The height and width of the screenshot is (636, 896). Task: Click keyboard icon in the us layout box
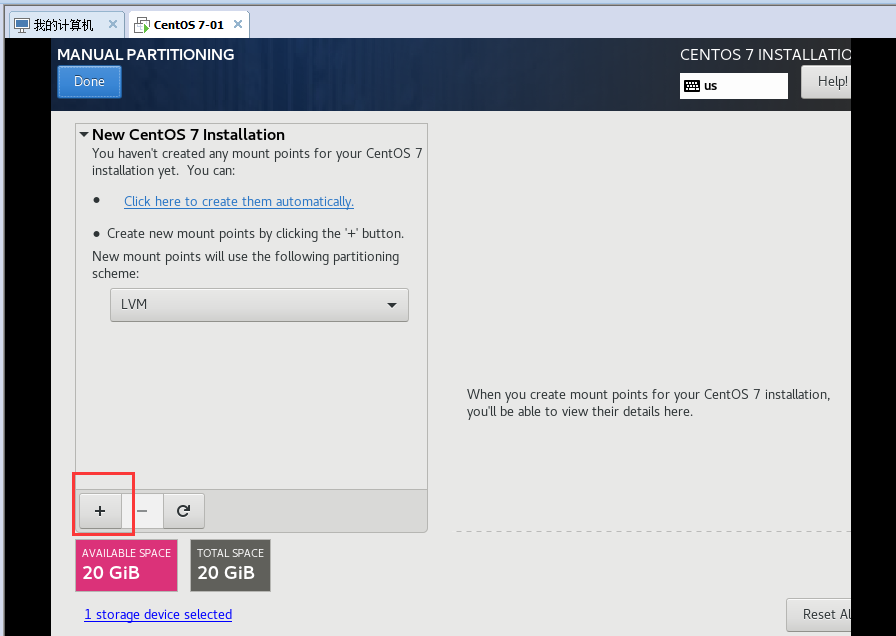691,86
